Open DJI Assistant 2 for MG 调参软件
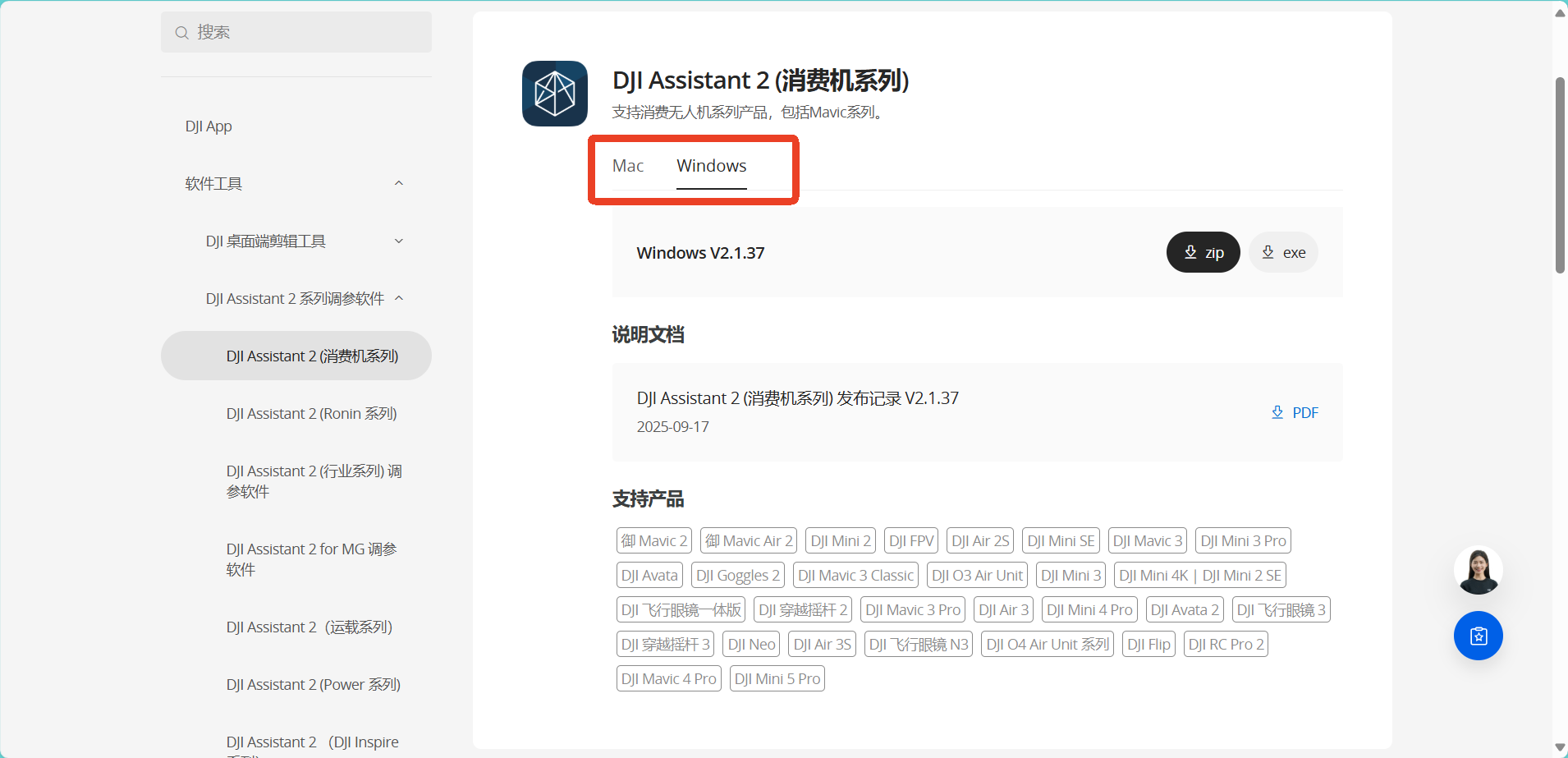 [x=311, y=559]
